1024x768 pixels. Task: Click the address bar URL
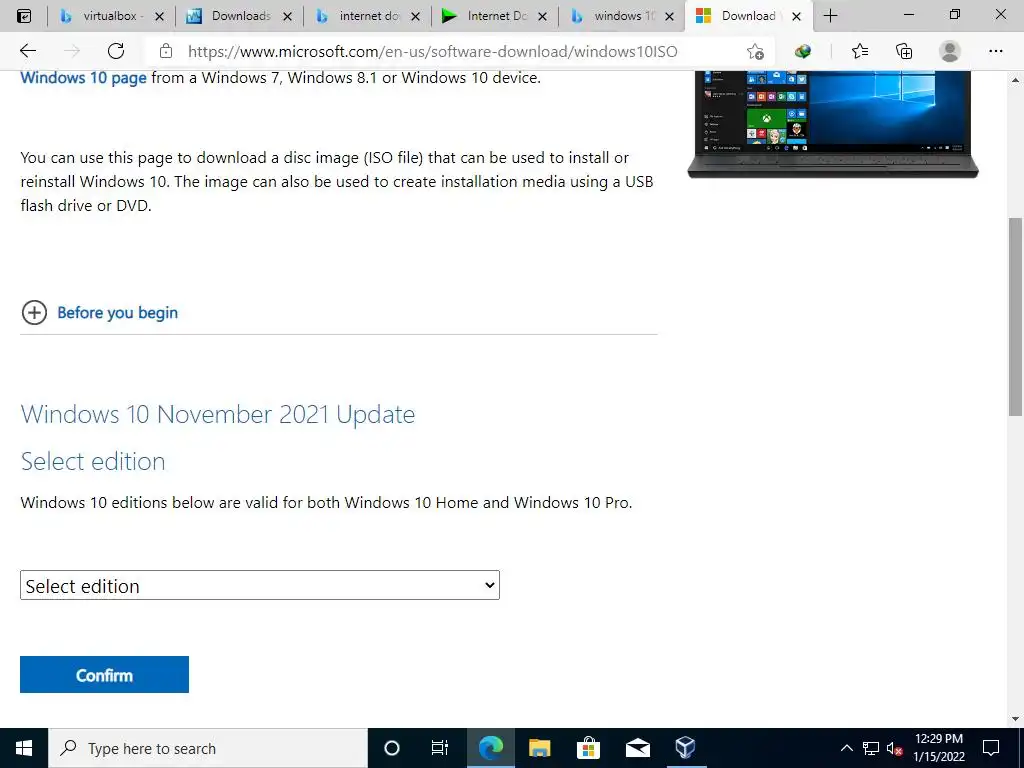tap(432, 52)
